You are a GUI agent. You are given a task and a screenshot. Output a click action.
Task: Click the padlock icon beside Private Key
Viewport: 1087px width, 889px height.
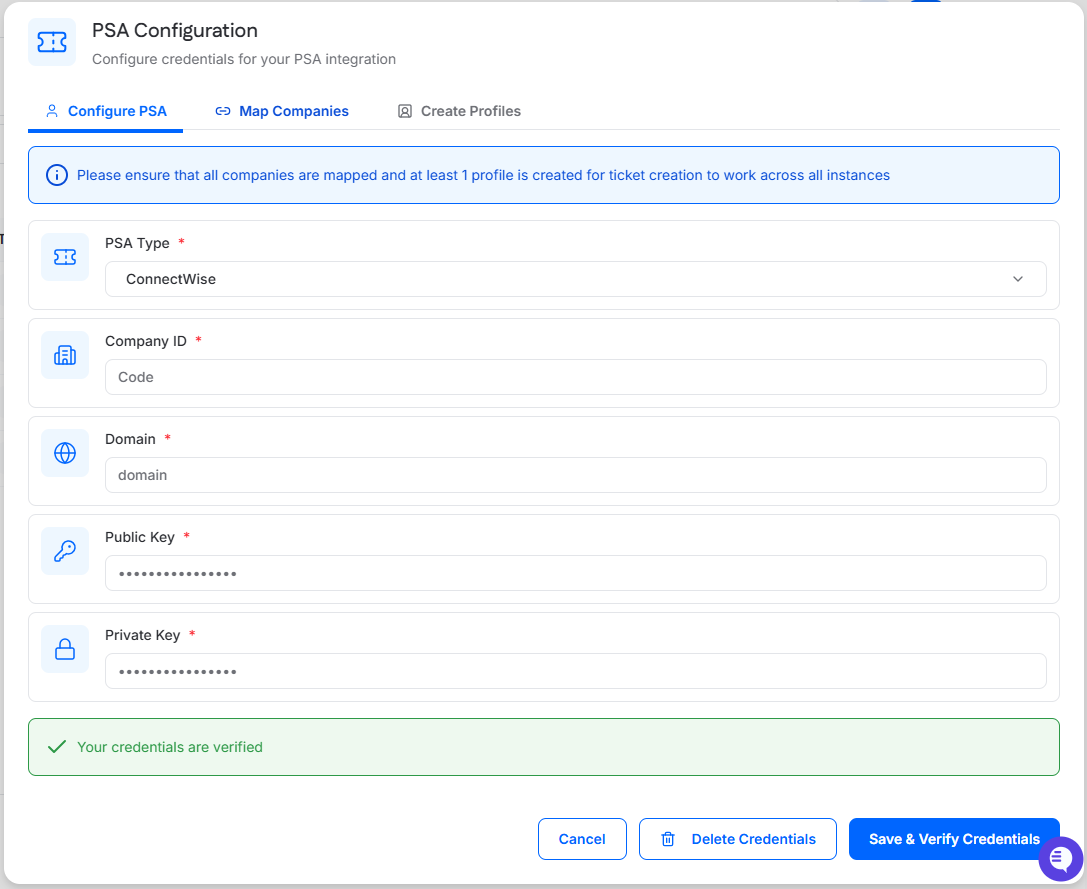pos(65,649)
